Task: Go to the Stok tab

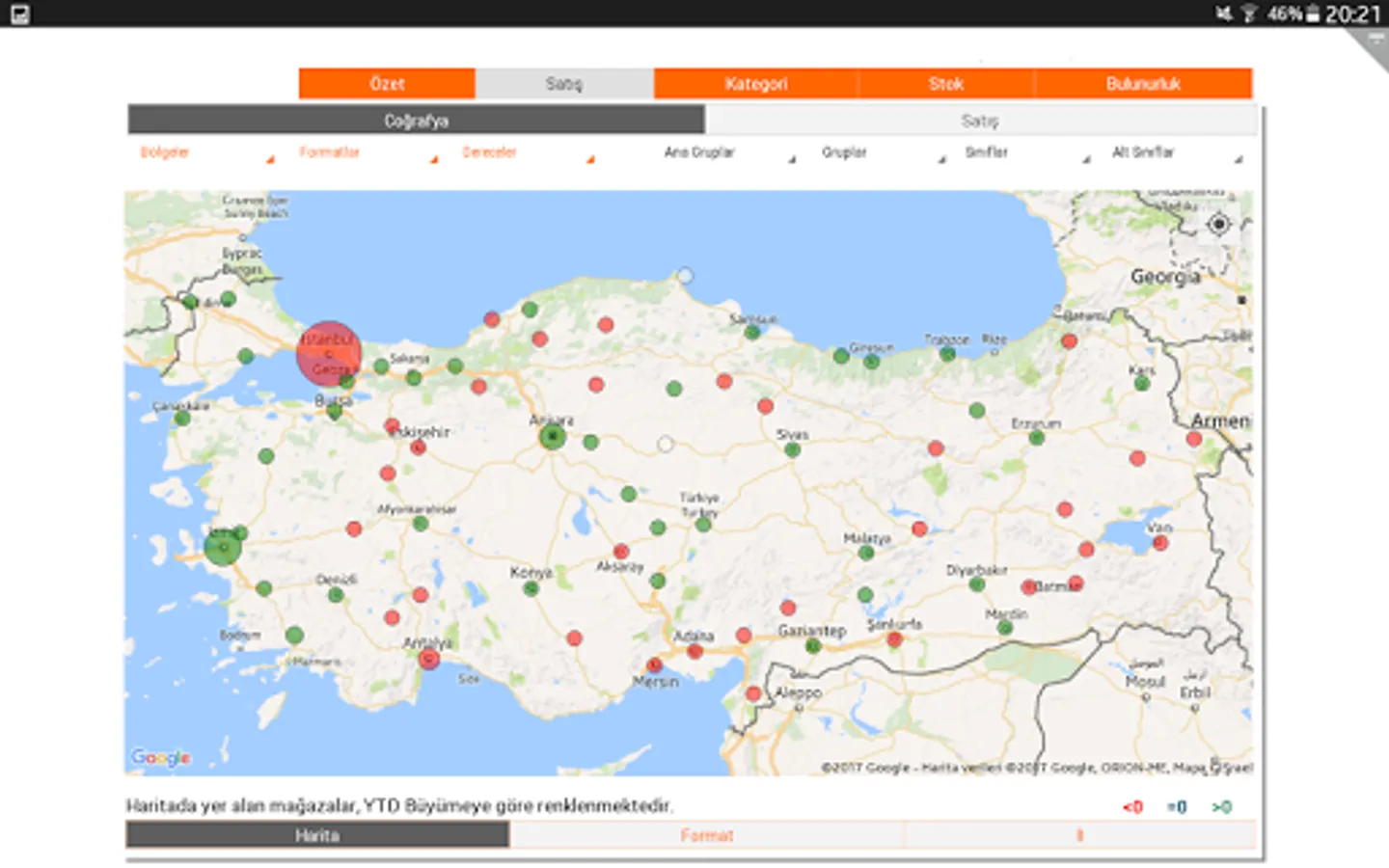Action: pos(945,84)
